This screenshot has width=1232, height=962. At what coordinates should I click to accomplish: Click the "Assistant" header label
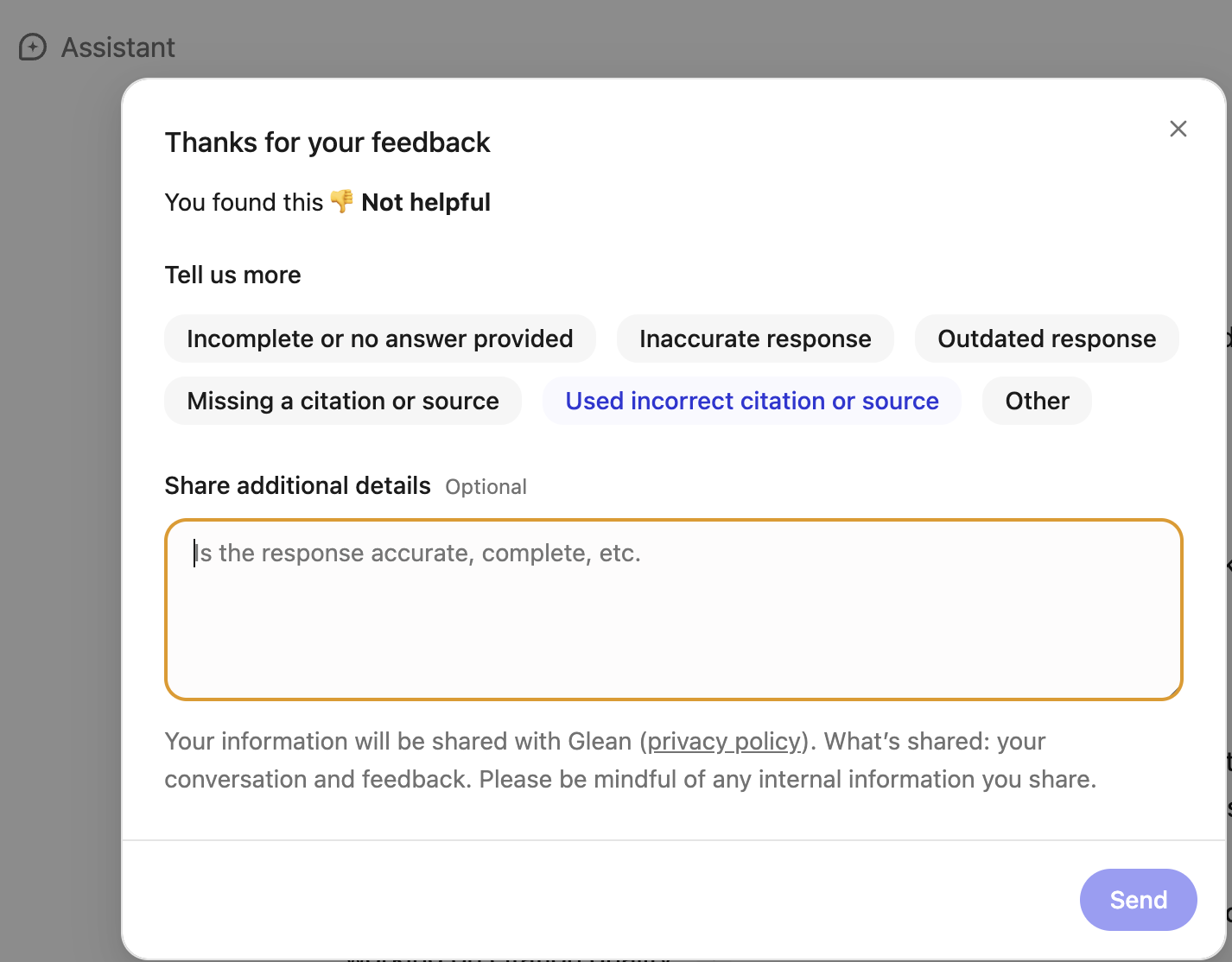tap(118, 47)
